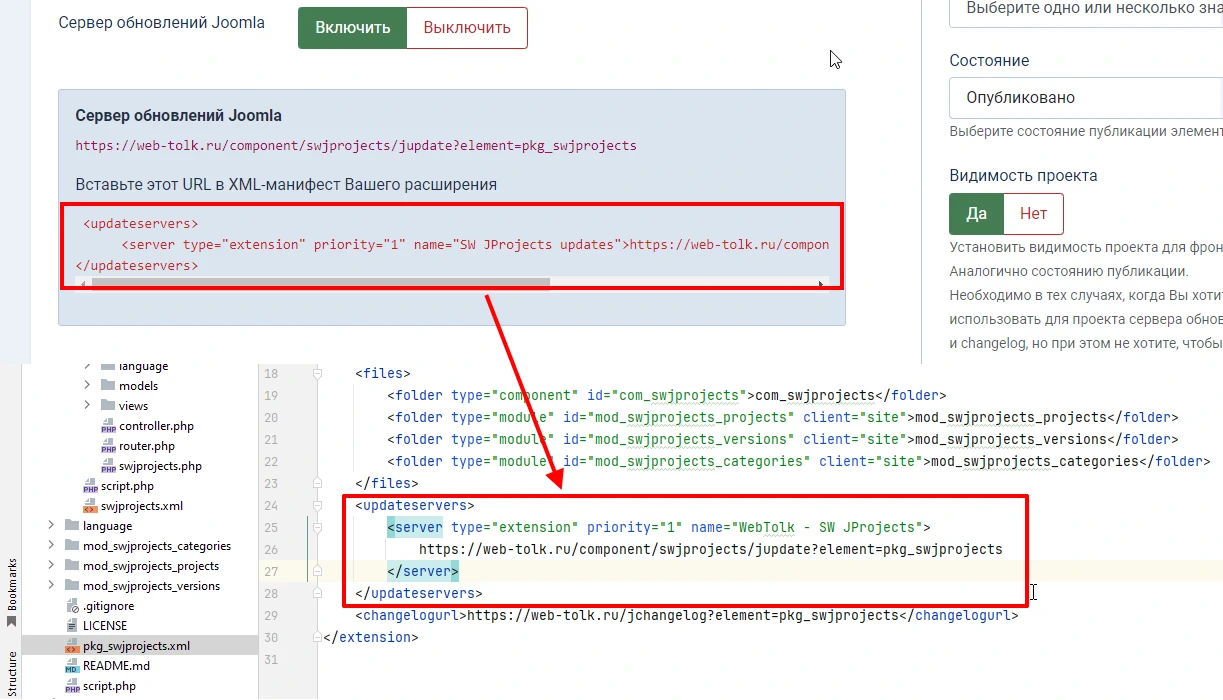Turn on Joomla update server with Включить
The image size is (1223, 700).
[352, 28]
